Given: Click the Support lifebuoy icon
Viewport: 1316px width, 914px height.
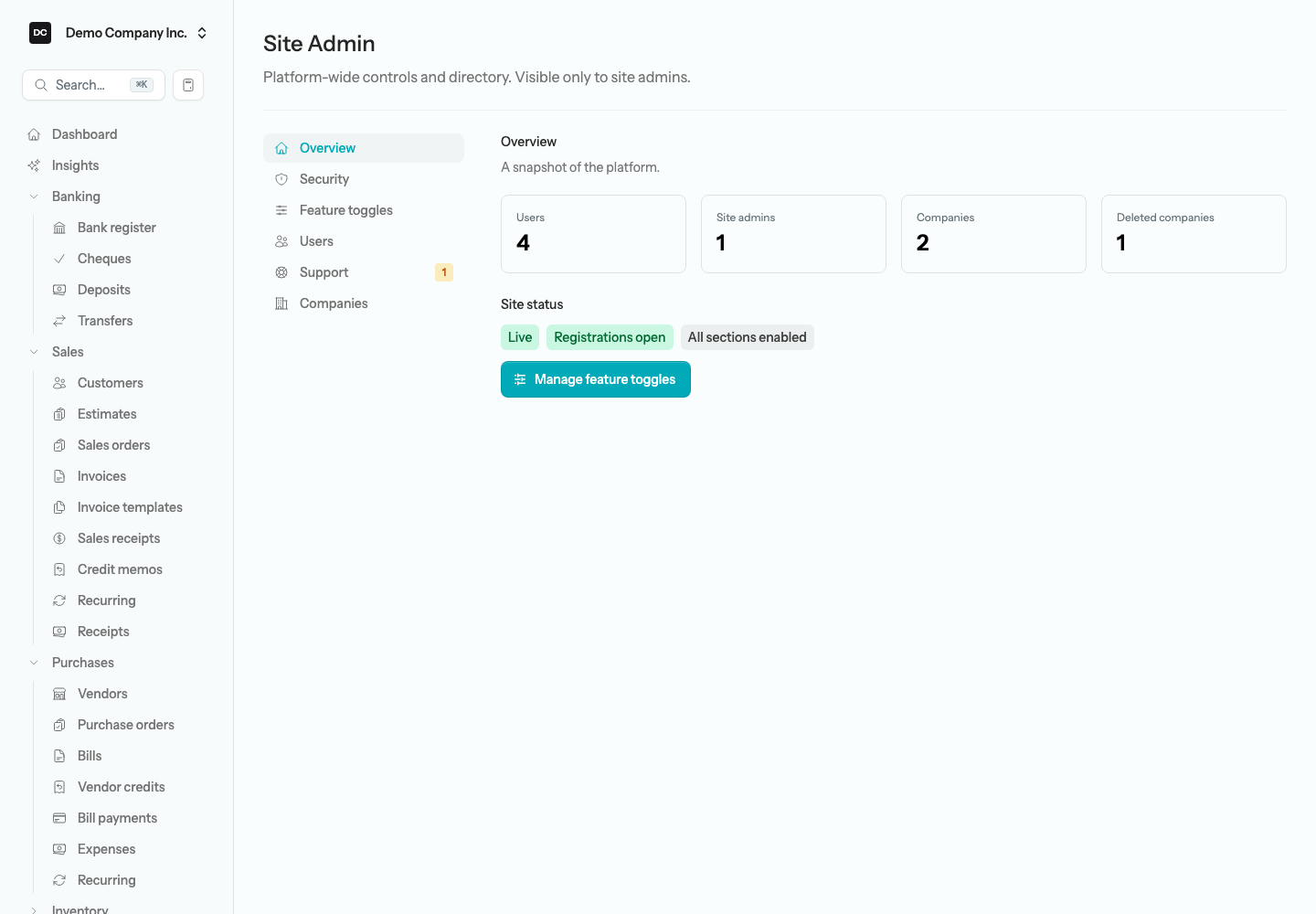Looking at the screenshot, I should (x=281, y=272).
